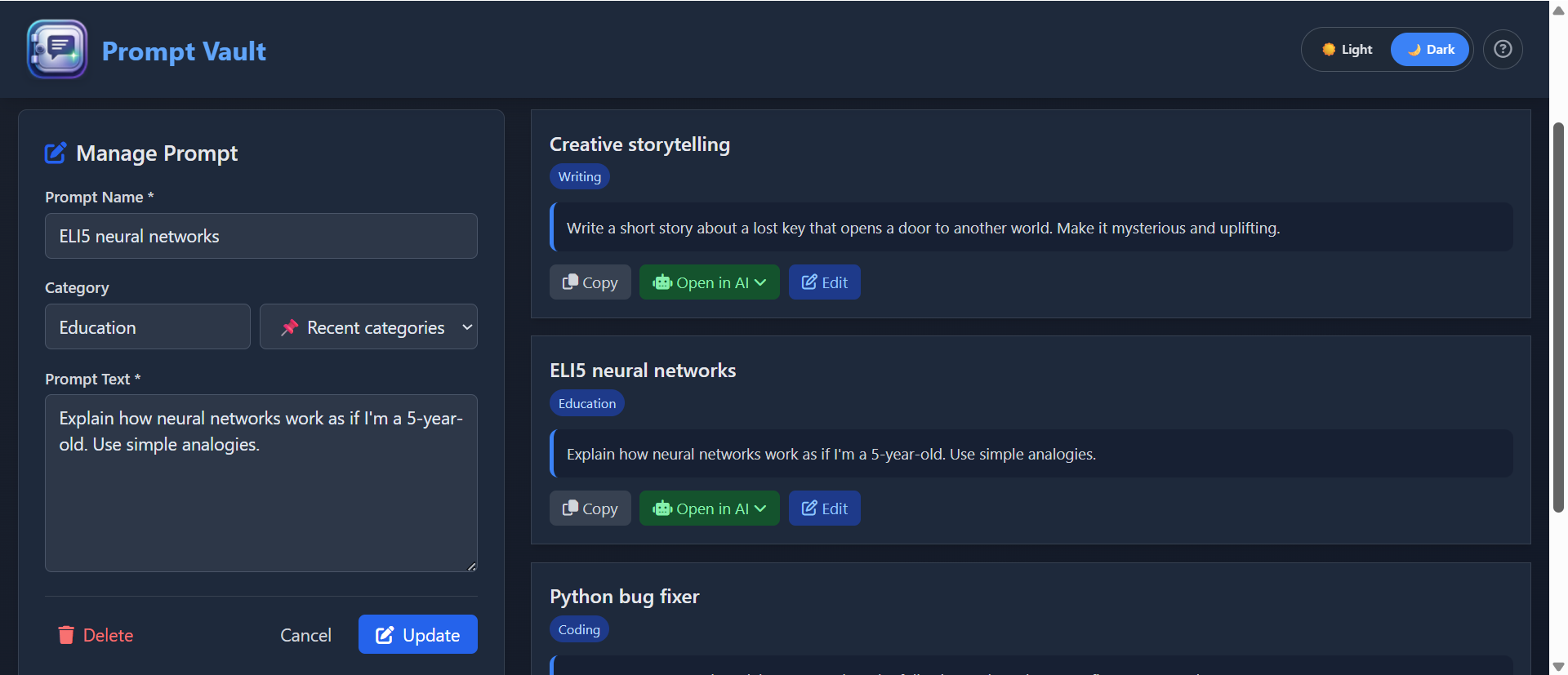Copy the ELI5 neural networks prompt
The image size is (1568, 675).
[x=590, y=508]
